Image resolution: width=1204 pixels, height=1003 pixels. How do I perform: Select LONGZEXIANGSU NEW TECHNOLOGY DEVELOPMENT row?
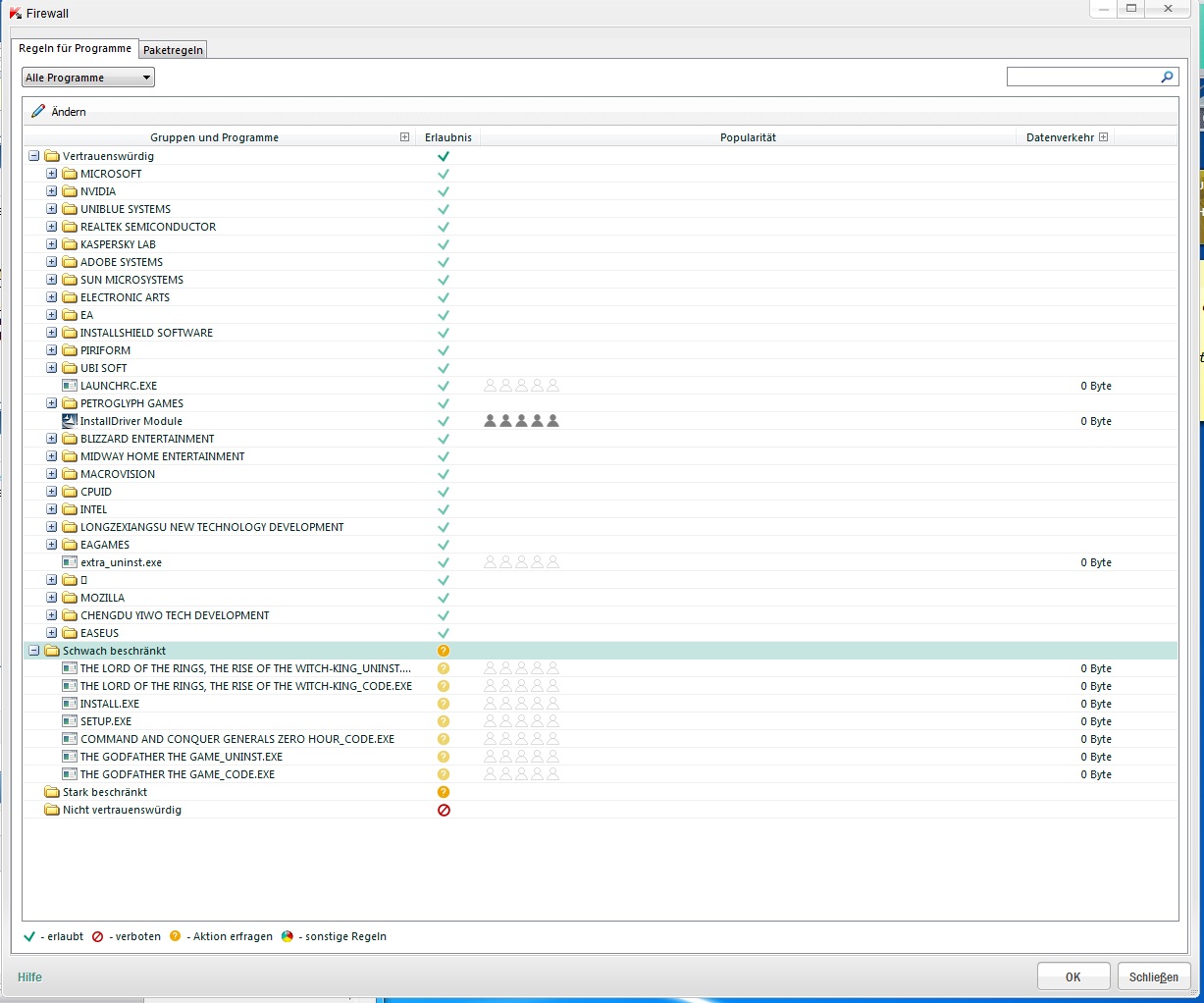(x=601, y=527)
